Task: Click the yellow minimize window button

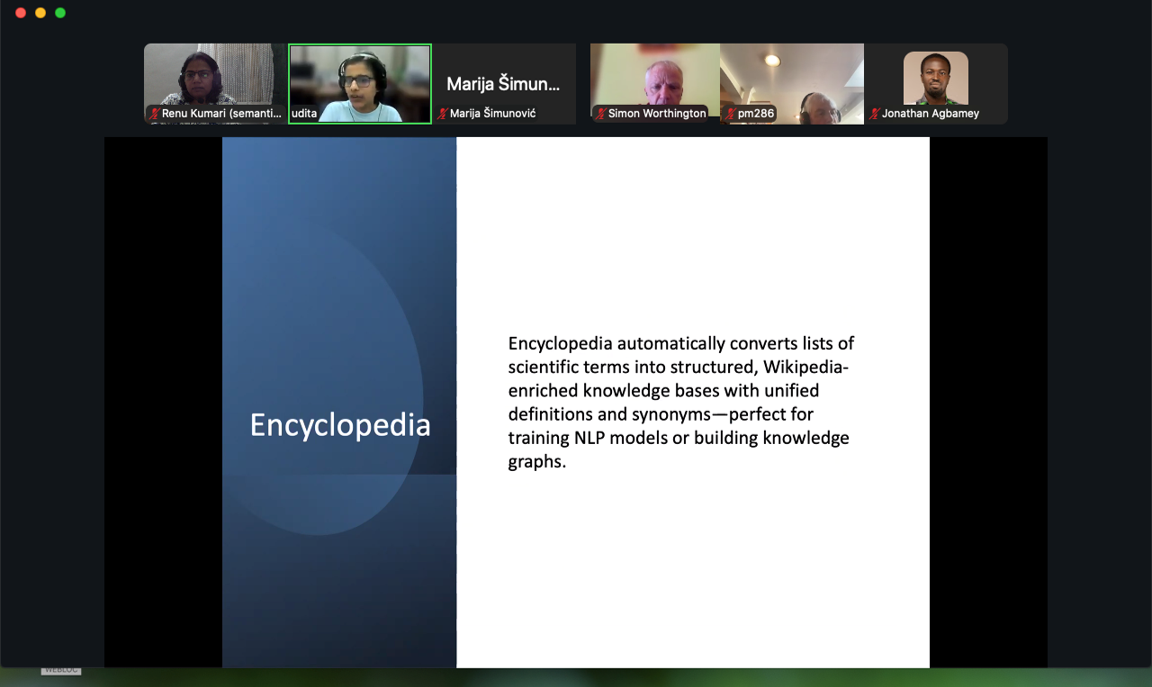Action: [x=40, y=12]
